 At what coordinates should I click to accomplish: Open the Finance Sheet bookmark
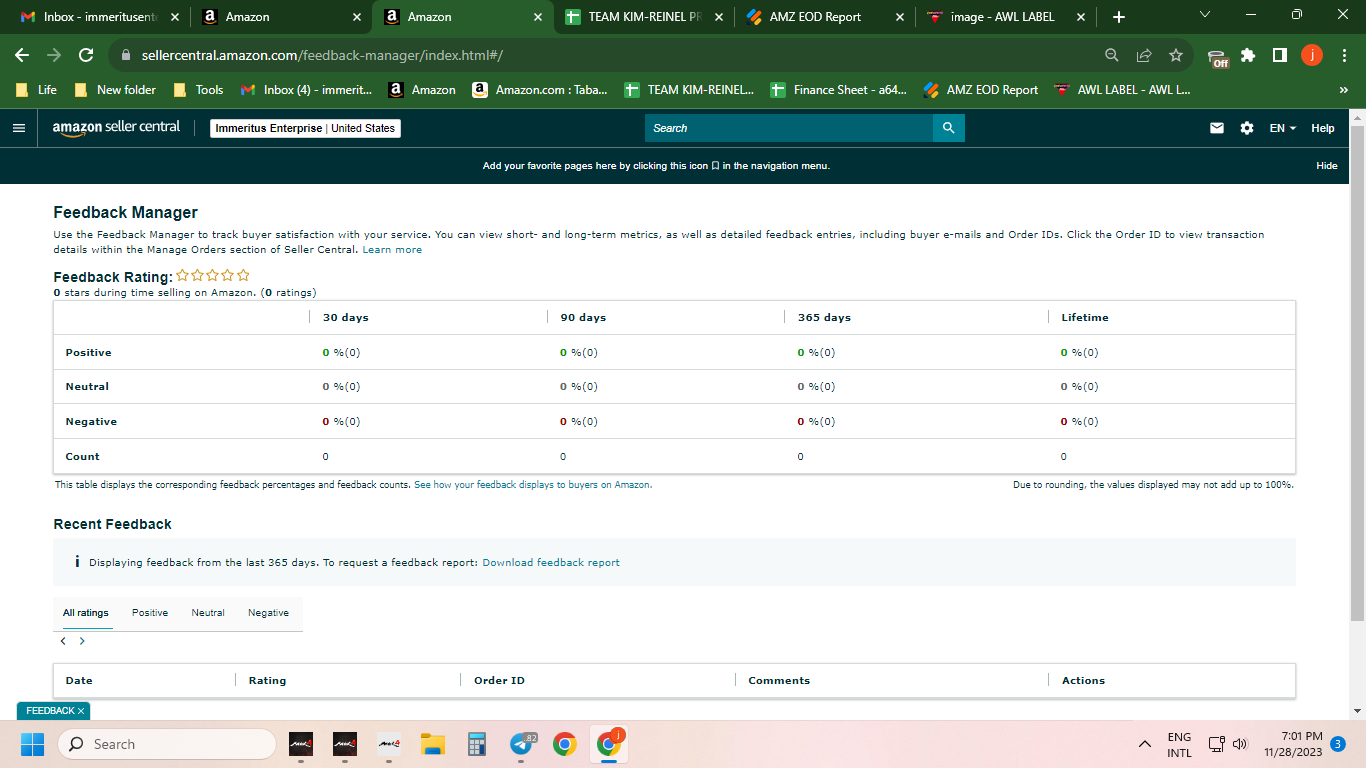[839, 90]
